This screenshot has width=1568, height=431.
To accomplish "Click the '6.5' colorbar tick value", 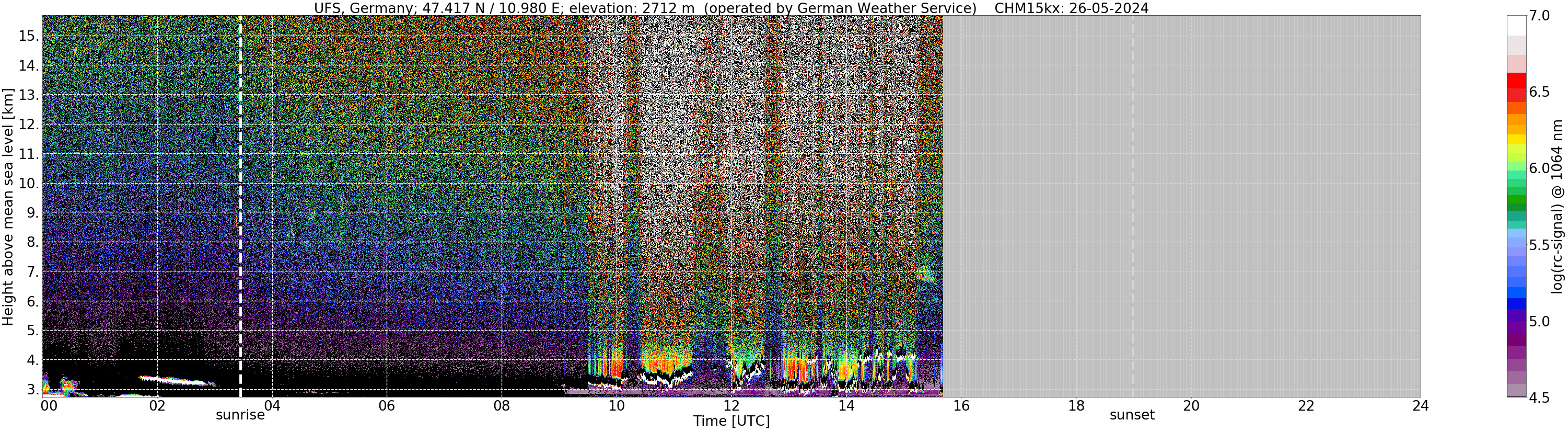I will click(x=1539, y=92).
